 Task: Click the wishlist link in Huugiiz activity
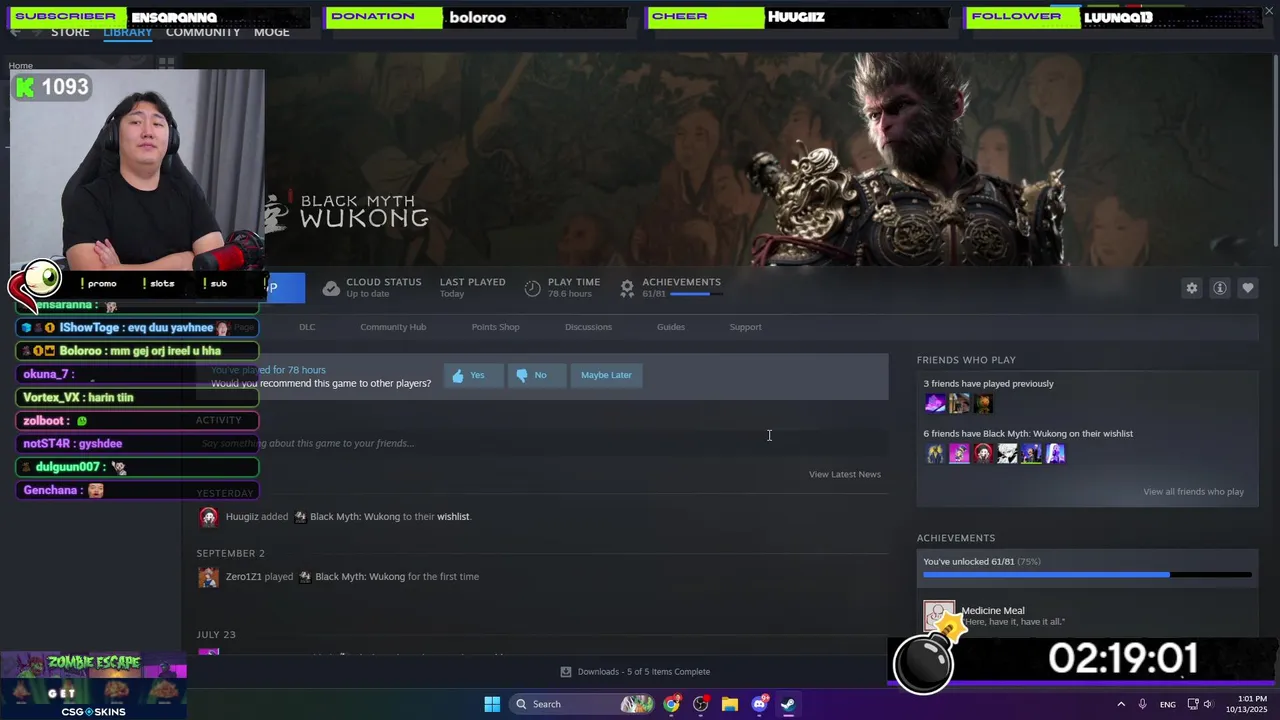(x=453, y=517)
